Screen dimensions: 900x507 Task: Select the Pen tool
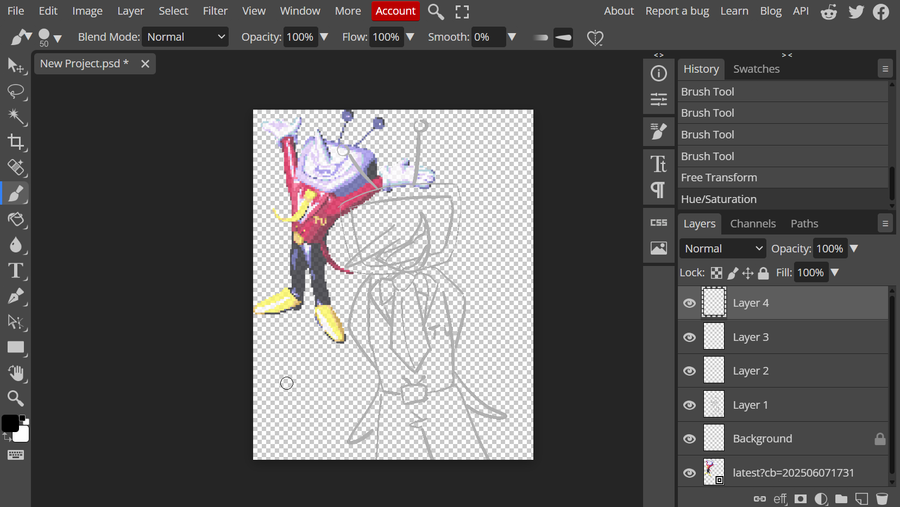tap(15, 296)
